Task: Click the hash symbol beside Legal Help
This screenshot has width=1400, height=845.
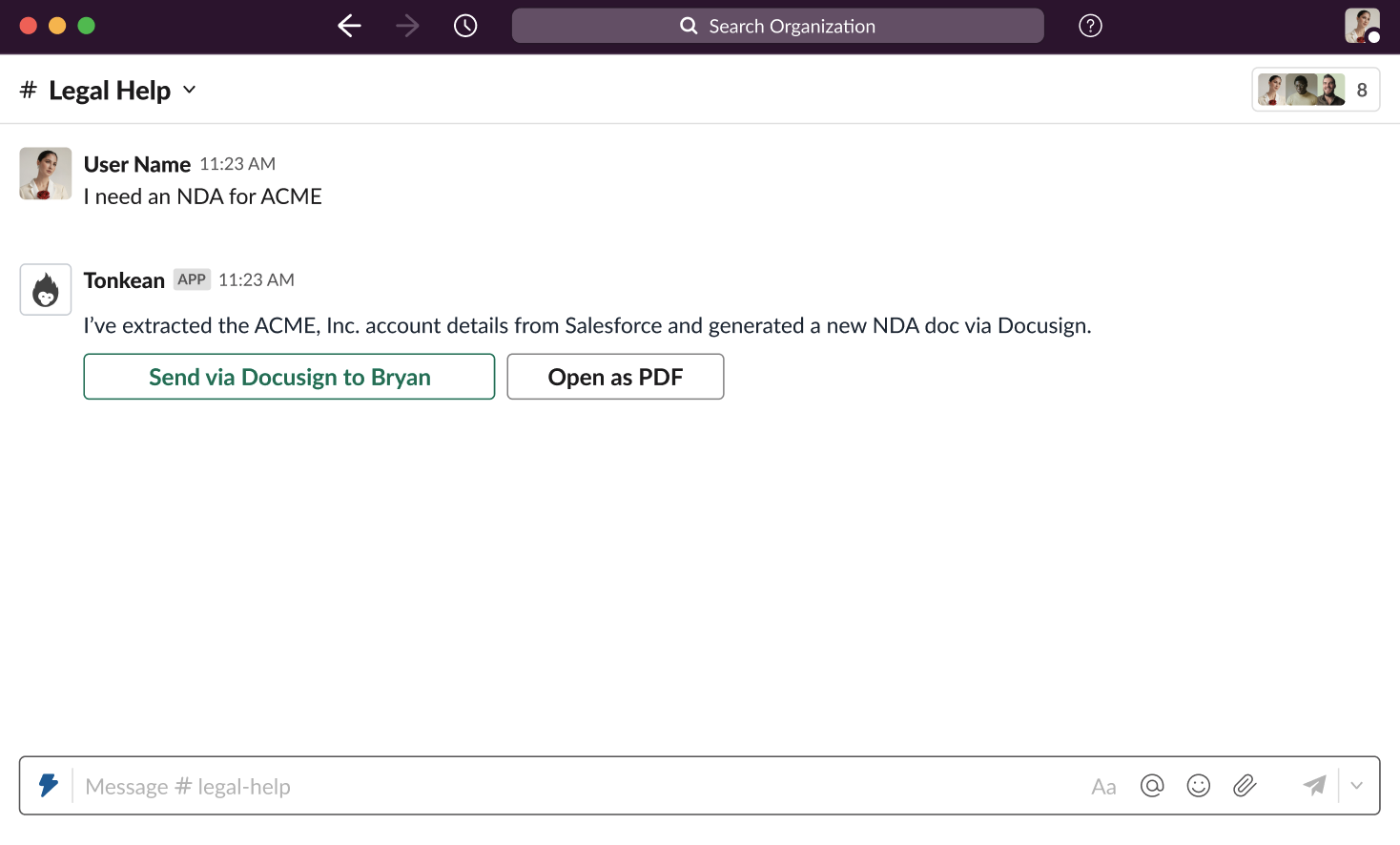Action: pos(29,90)
